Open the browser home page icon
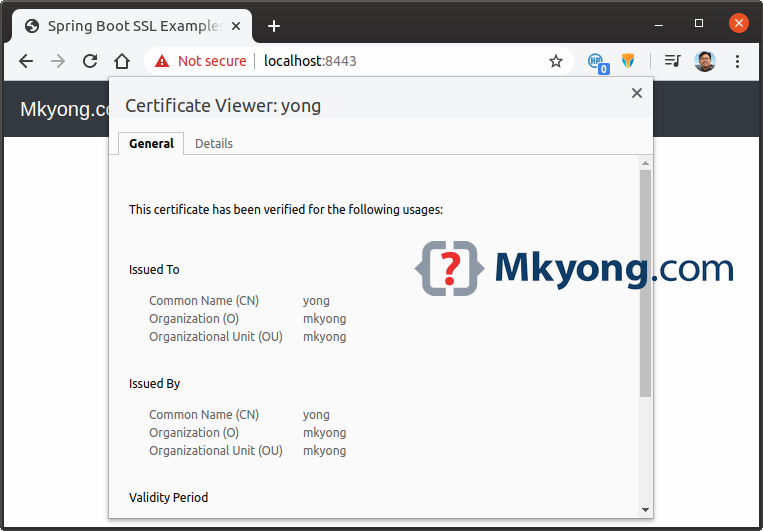Viewport: 763px width, 531px height. (122, 61)
